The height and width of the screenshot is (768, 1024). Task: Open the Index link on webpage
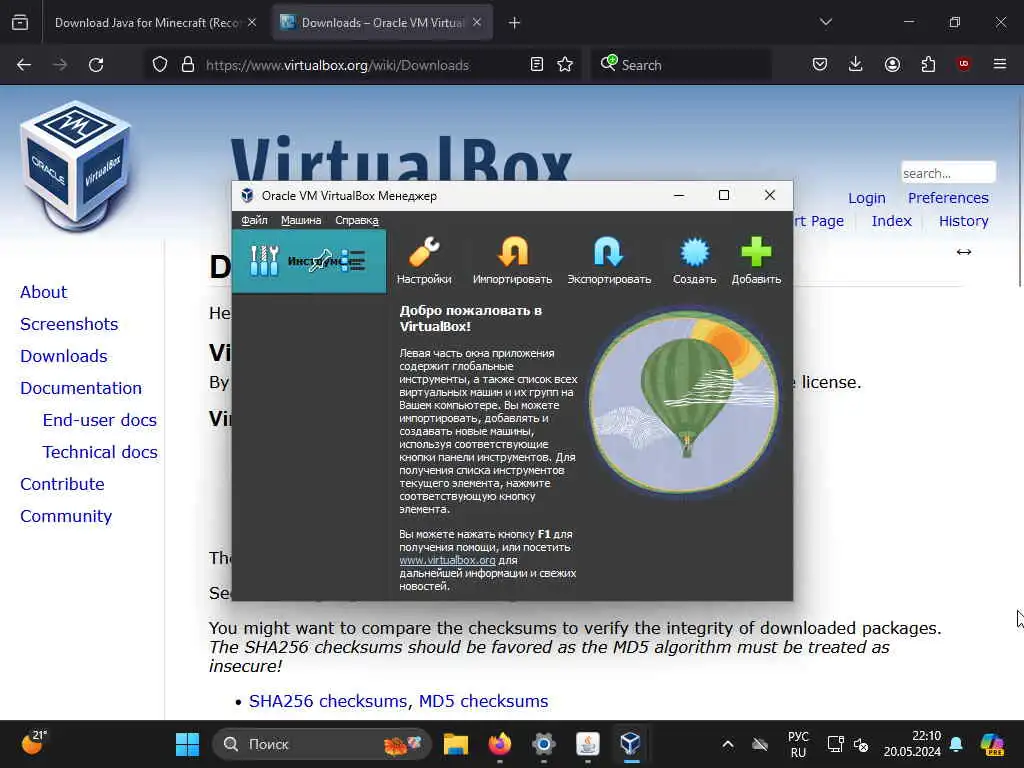tap(891, 221)
